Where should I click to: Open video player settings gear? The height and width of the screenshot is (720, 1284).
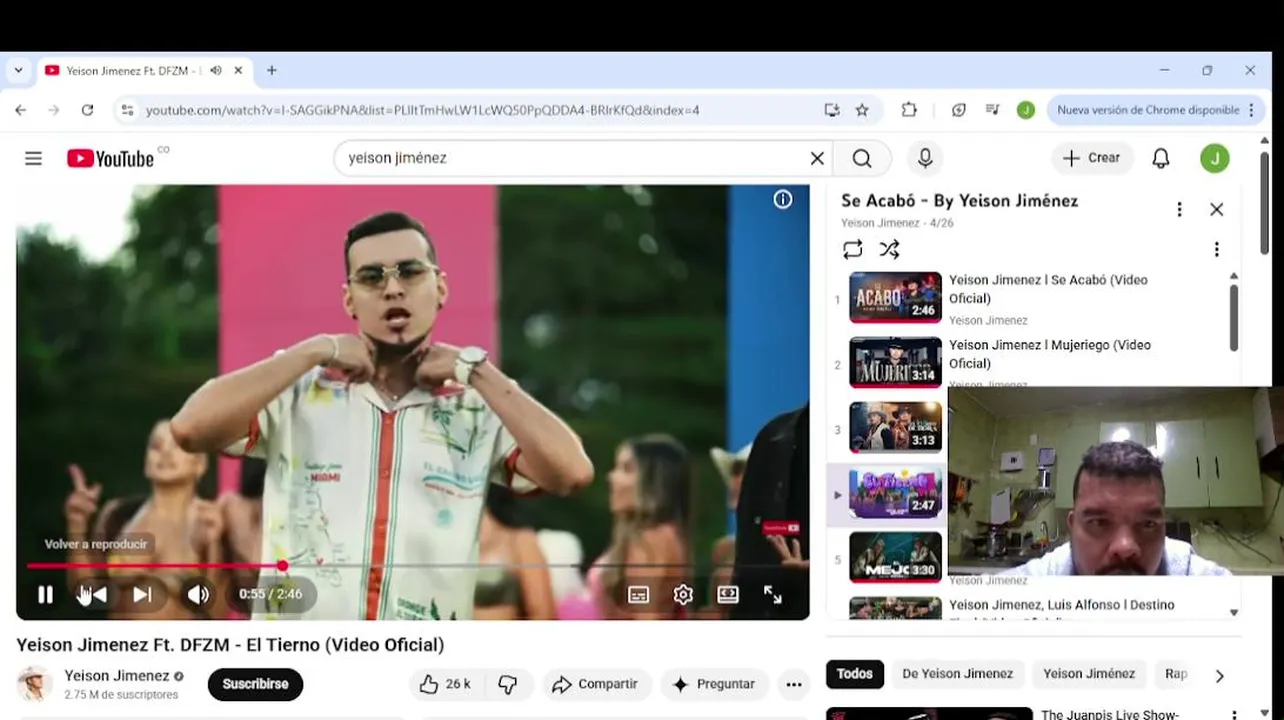point(683,595)
